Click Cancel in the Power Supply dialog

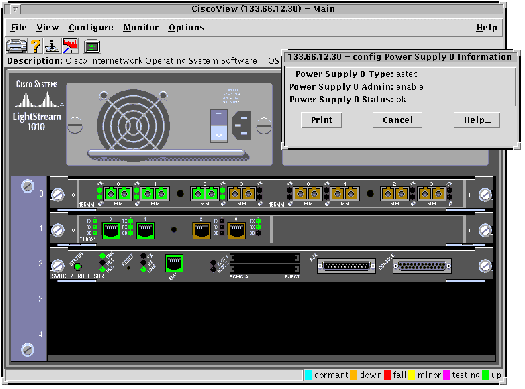click(397, 120)
